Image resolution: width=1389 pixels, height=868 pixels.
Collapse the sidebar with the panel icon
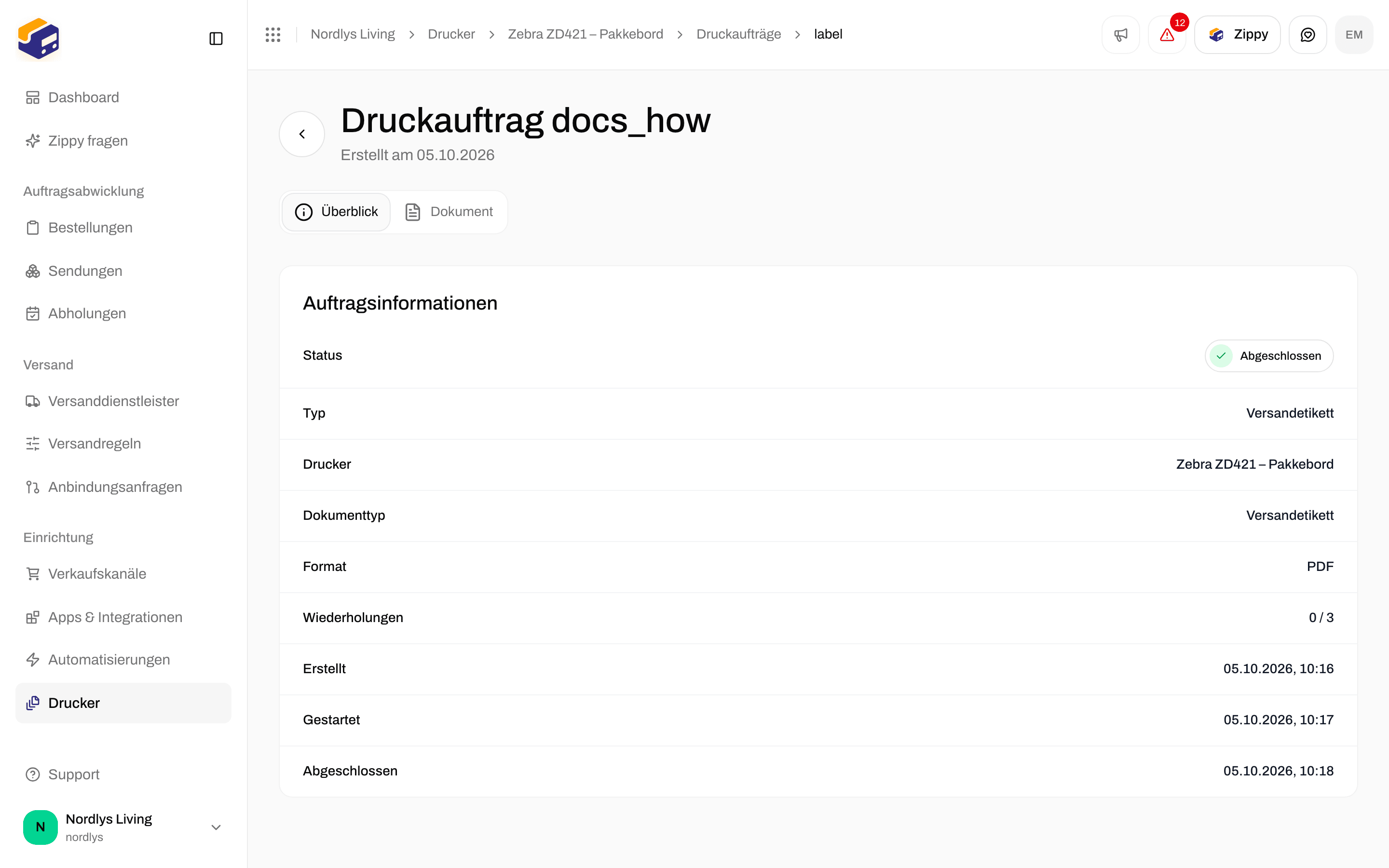coord(216,39)
